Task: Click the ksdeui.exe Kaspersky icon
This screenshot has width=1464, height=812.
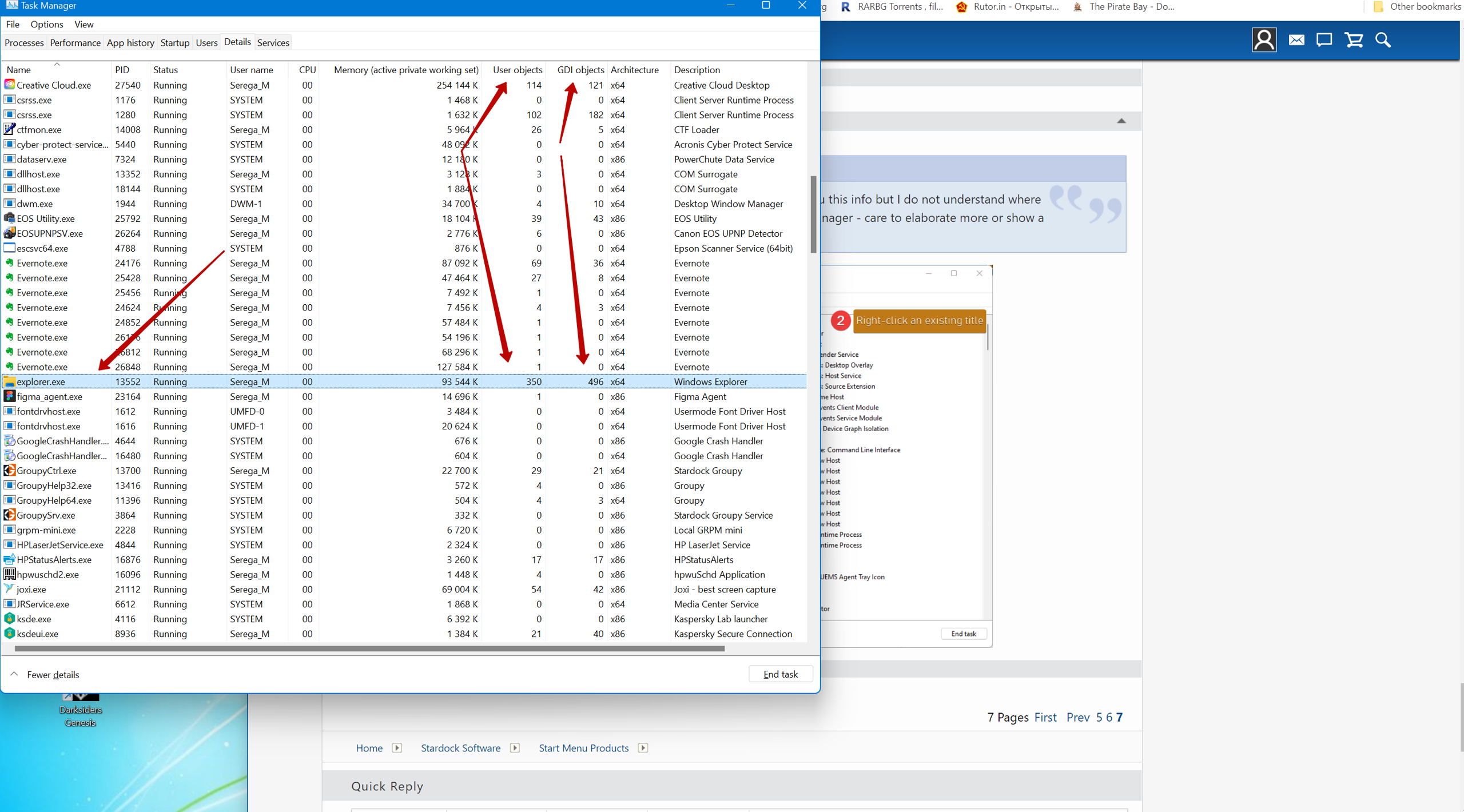Action: (x=9, y=634)
